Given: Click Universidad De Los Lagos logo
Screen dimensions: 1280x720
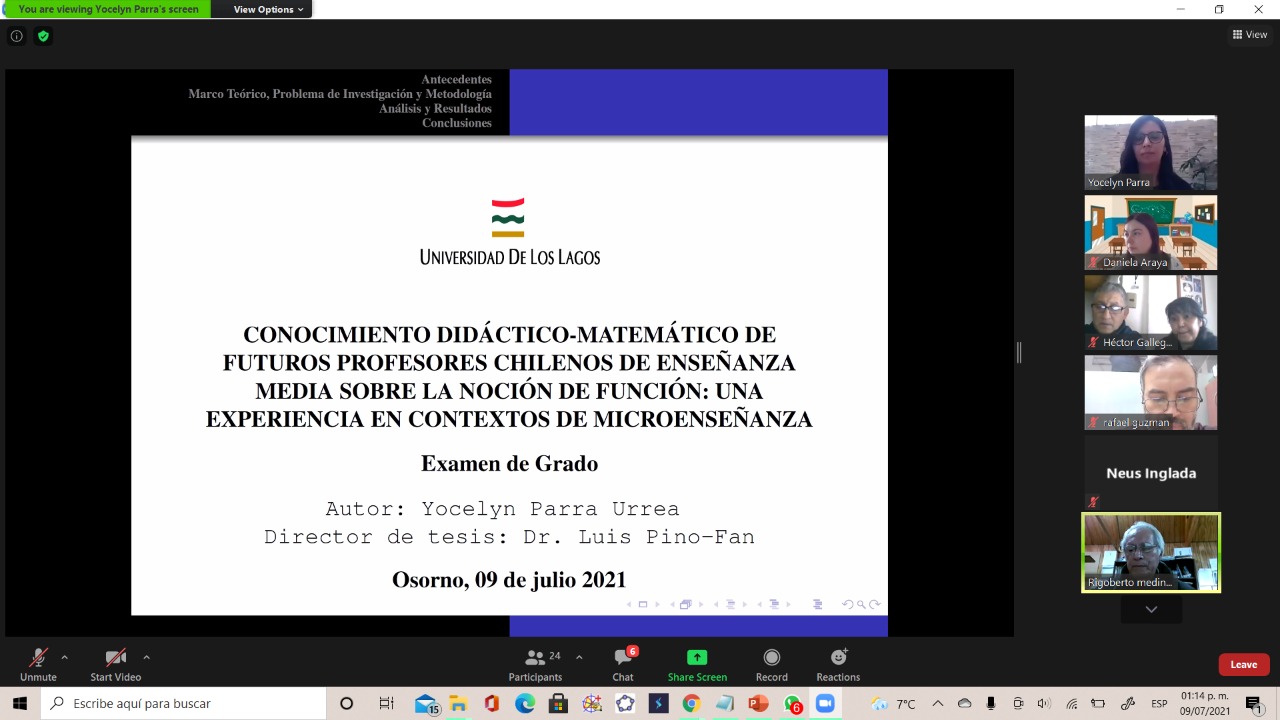Looking at the screenshot, I should [x=509, y=232].
